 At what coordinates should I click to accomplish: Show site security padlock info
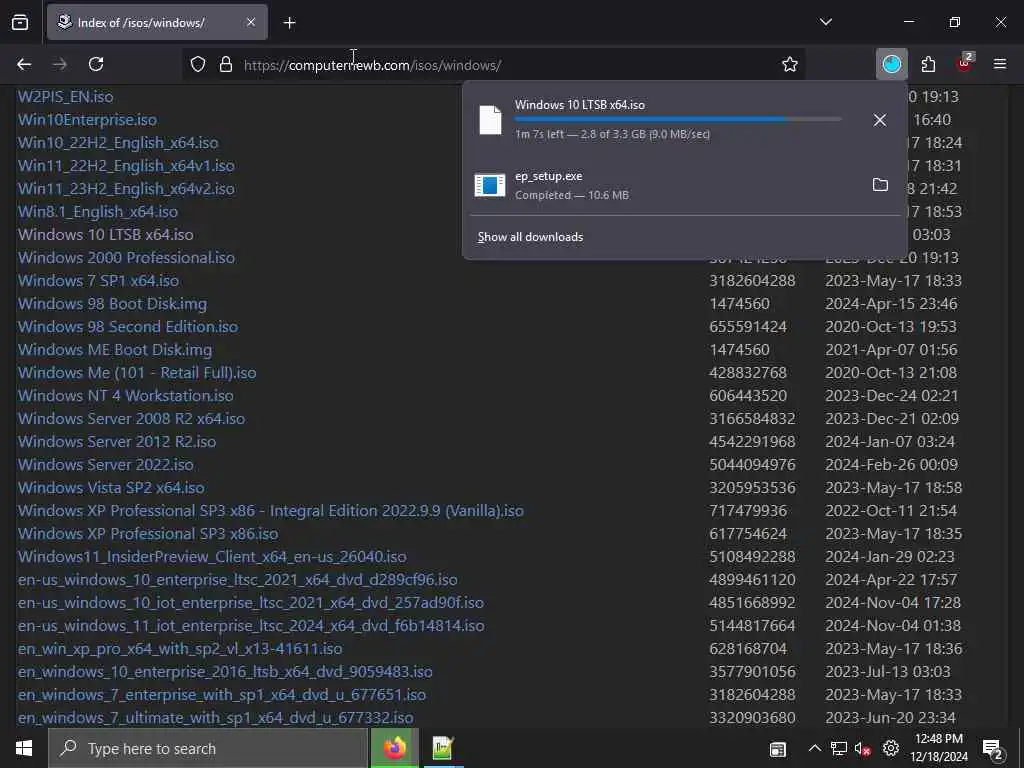click(x=226, y=64)
